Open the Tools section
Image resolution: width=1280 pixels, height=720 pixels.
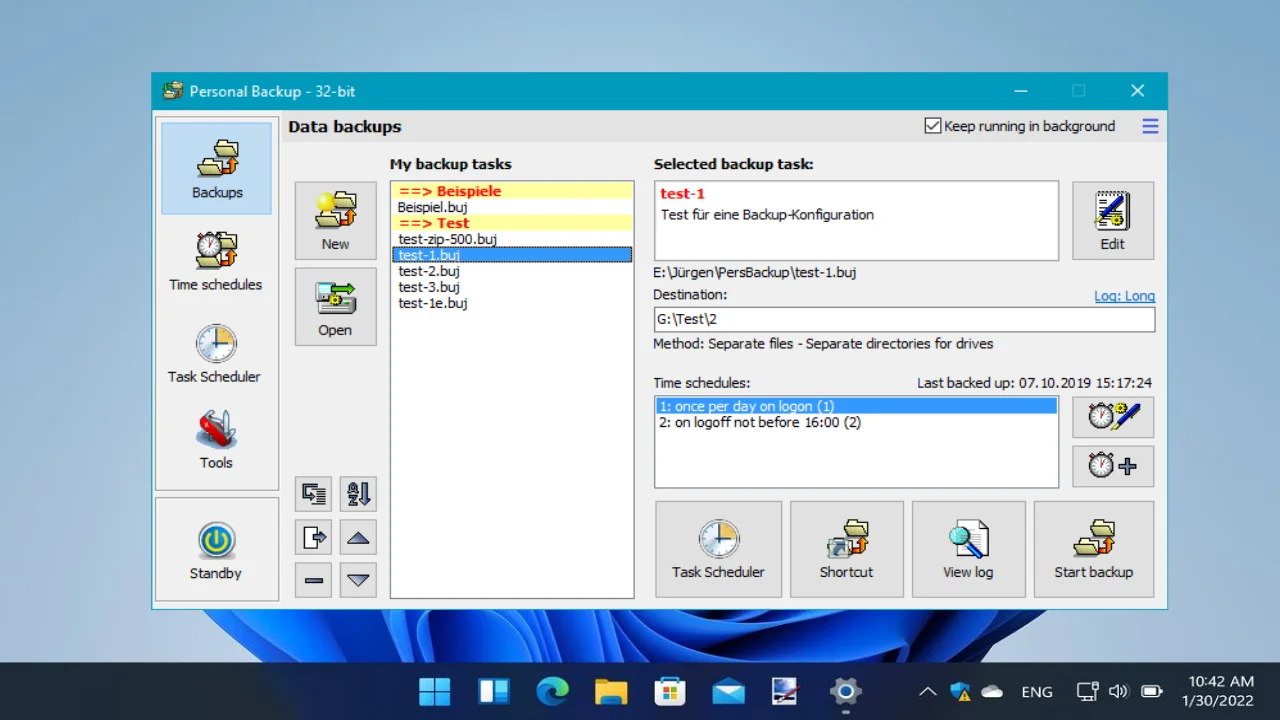(216, 440)
